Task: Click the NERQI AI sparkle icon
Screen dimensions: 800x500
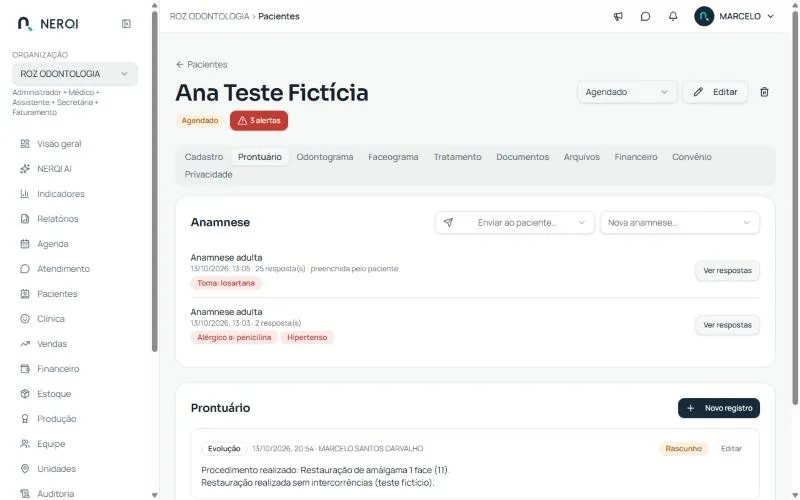Action: pyautogui.click(x=24, y=169)
